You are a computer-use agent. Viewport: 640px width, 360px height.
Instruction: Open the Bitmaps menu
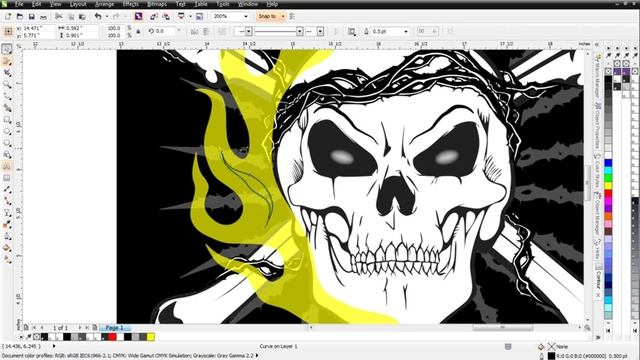click(x=157, y=4)
